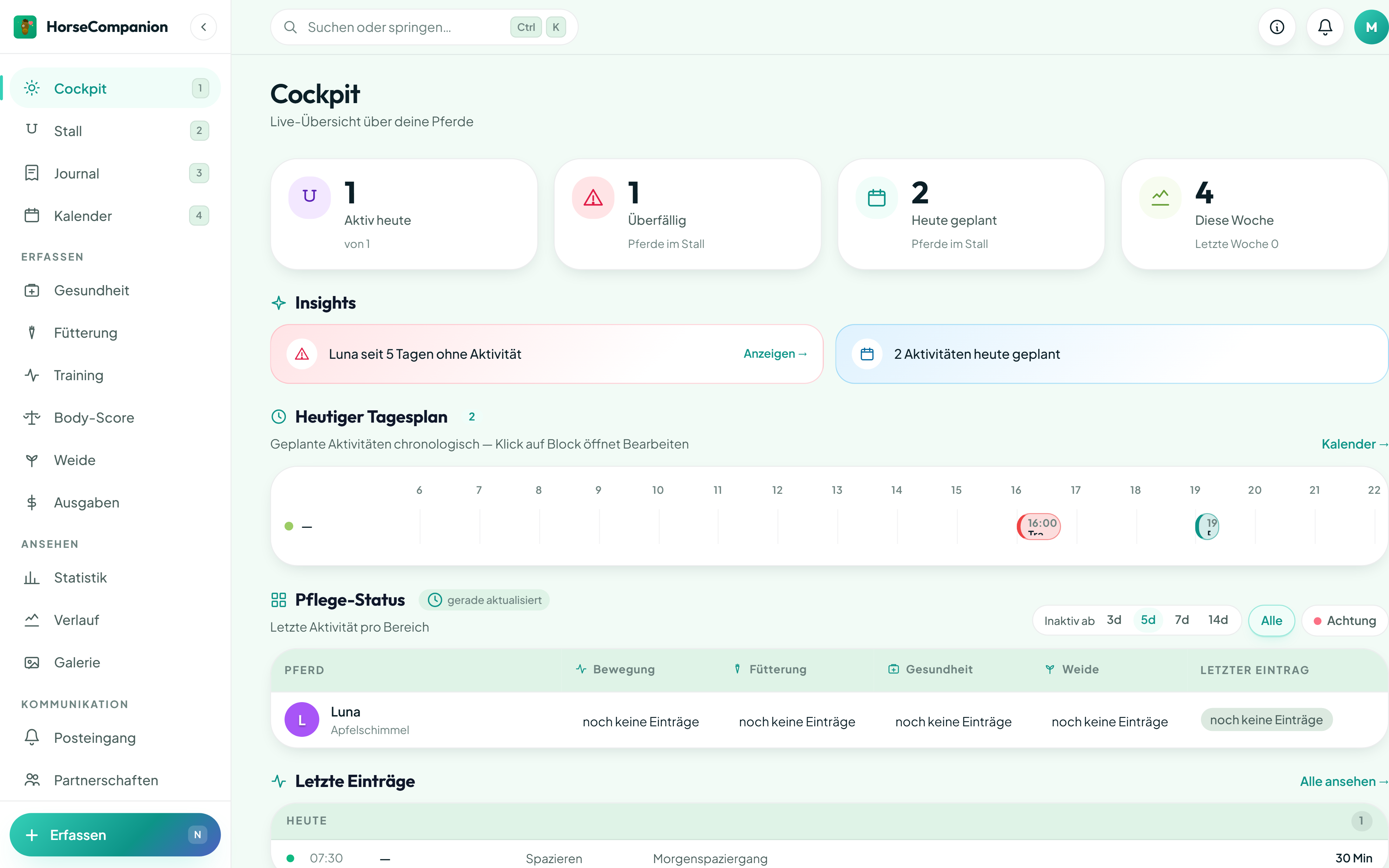This screenshot has width=1389, height=868.
Task: Click the Weide sprout icon in the sidebar
Action: pos(32,460)
